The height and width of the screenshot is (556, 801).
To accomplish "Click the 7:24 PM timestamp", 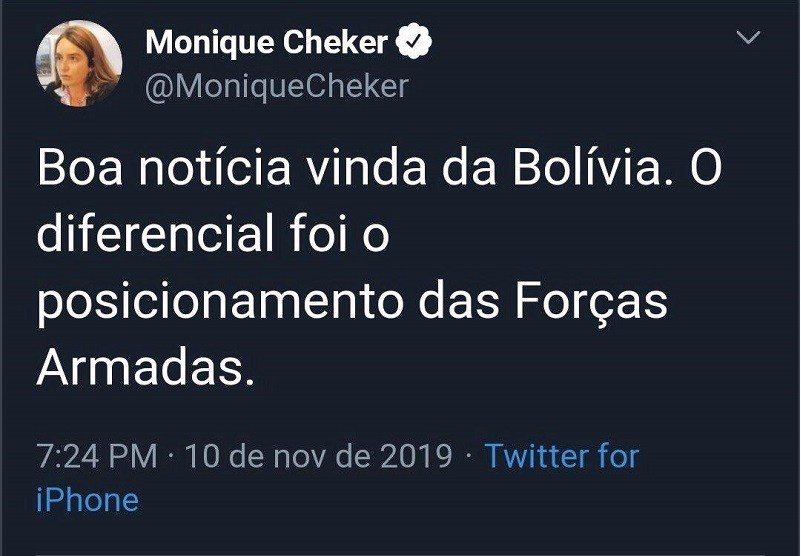I will [x=96, y=456].
